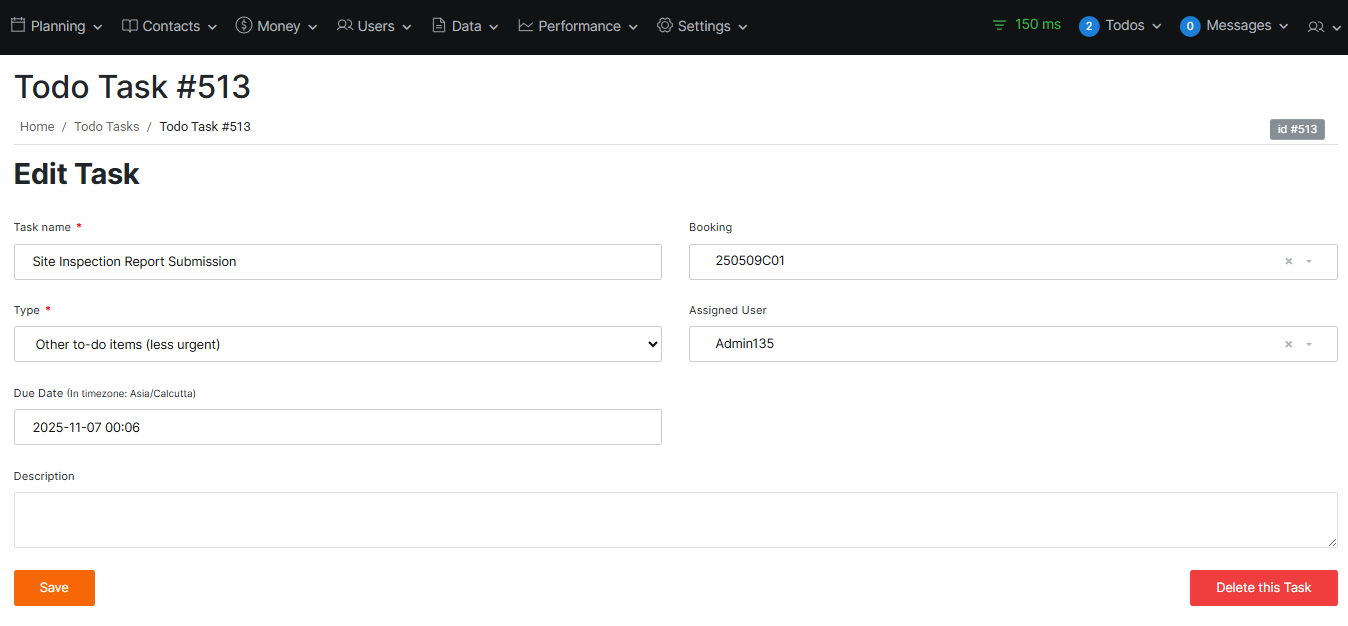Expand the Booking dropdown arrow

[1309, 261]
